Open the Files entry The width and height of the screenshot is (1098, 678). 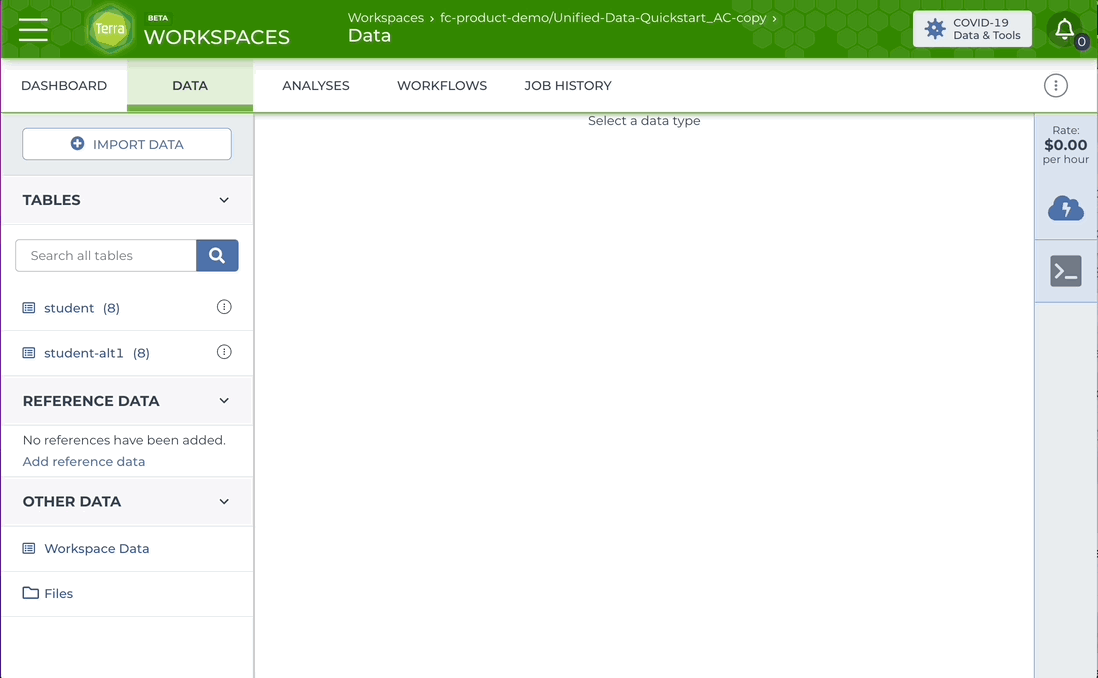click(x=58, y=593)
